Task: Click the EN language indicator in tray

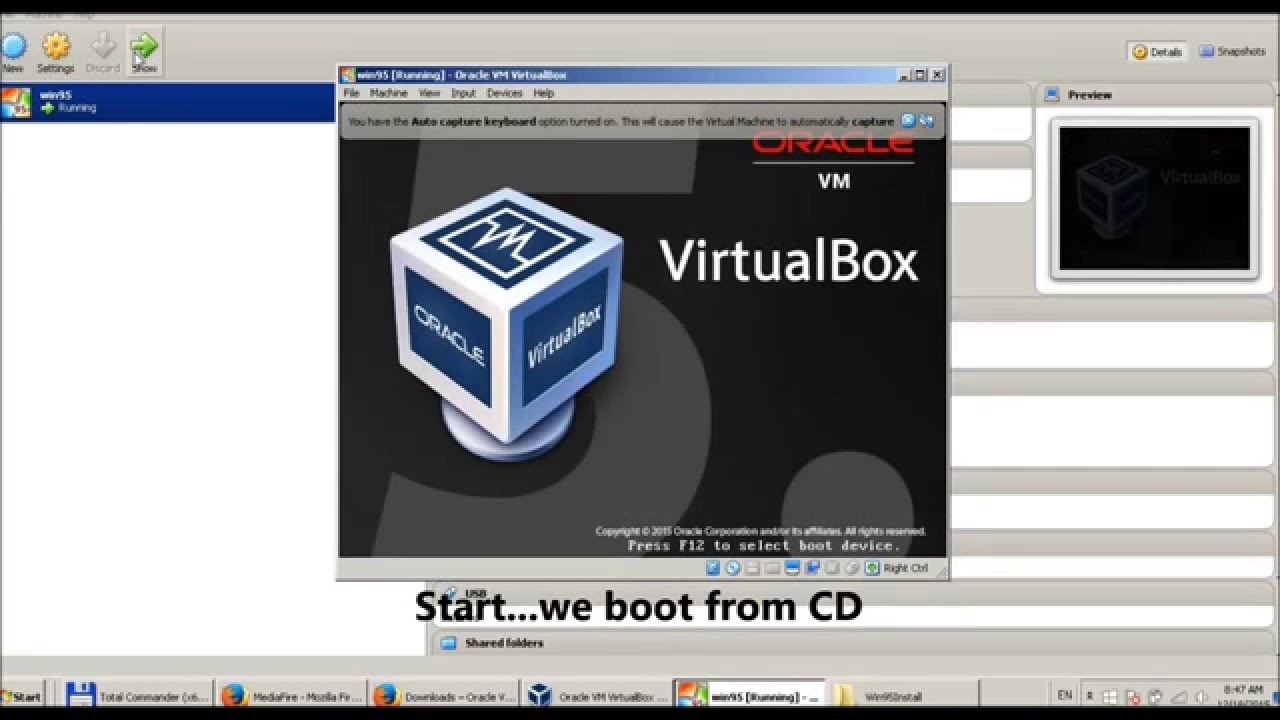Action: 1064,695
